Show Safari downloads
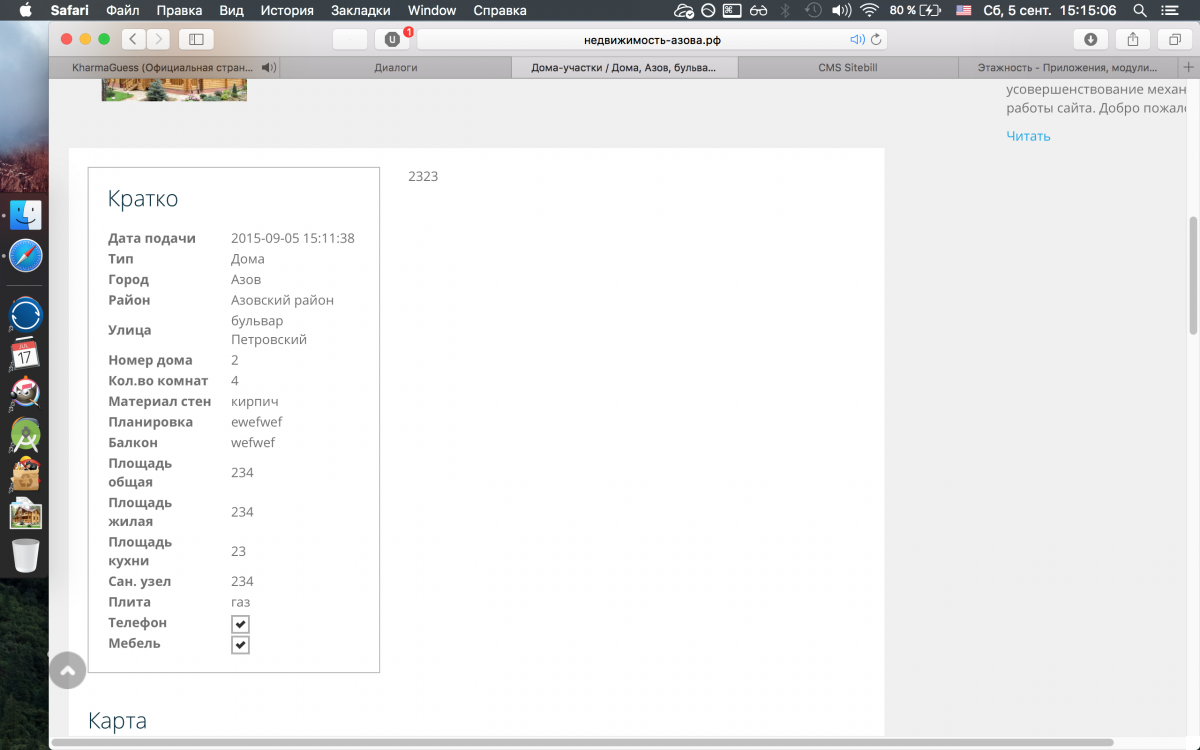The width and height of the screenshot is (1200, 750). tap(1090, 39)
